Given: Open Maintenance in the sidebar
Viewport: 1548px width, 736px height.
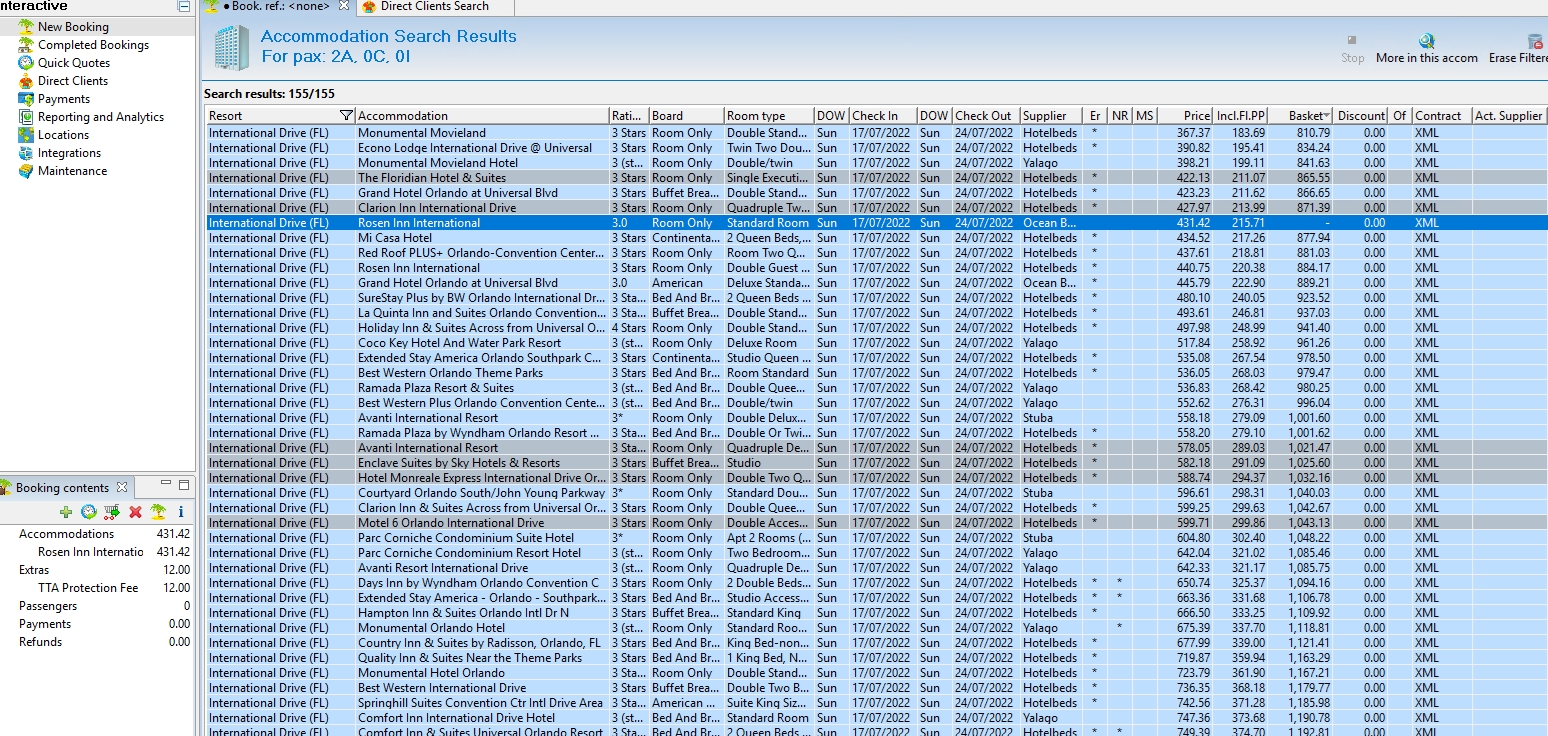Looking at the screenshot, I should [72, 171].
